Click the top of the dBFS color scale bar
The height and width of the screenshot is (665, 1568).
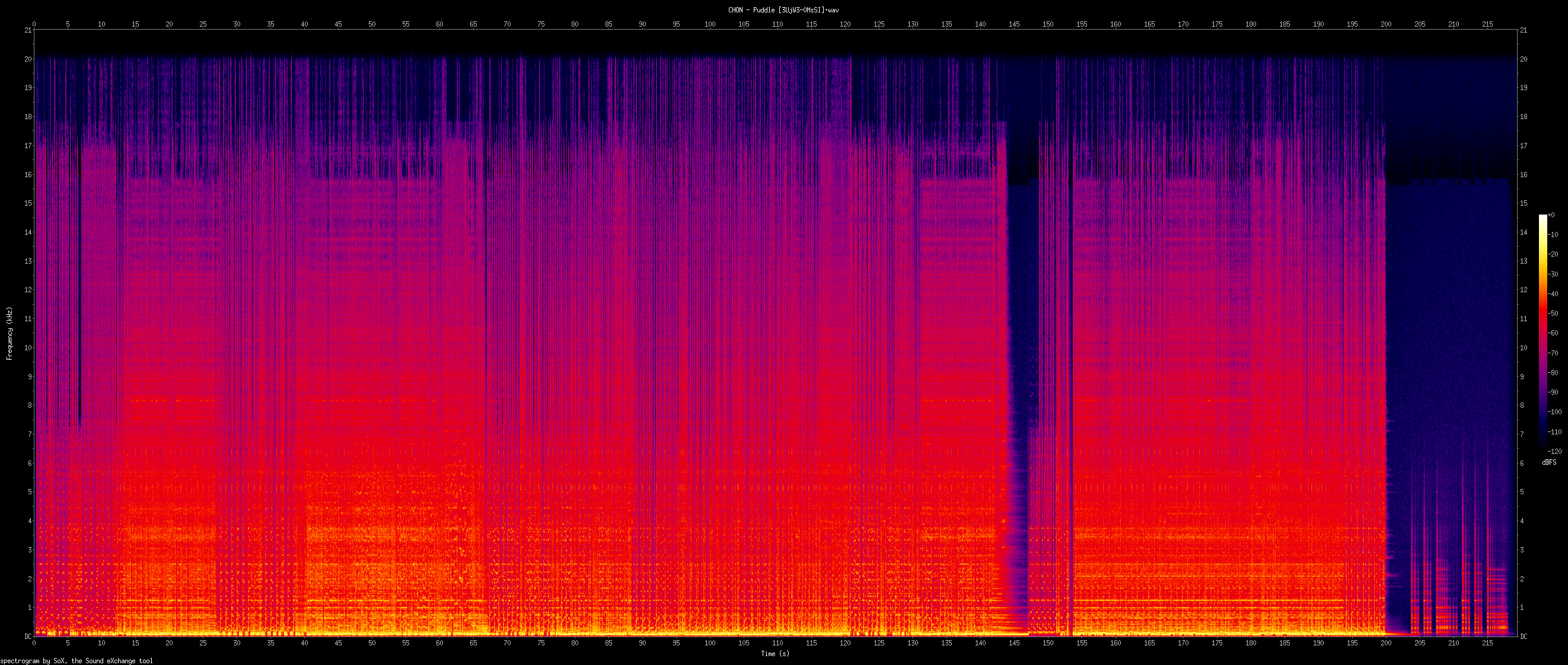(x=1542, y=216)
